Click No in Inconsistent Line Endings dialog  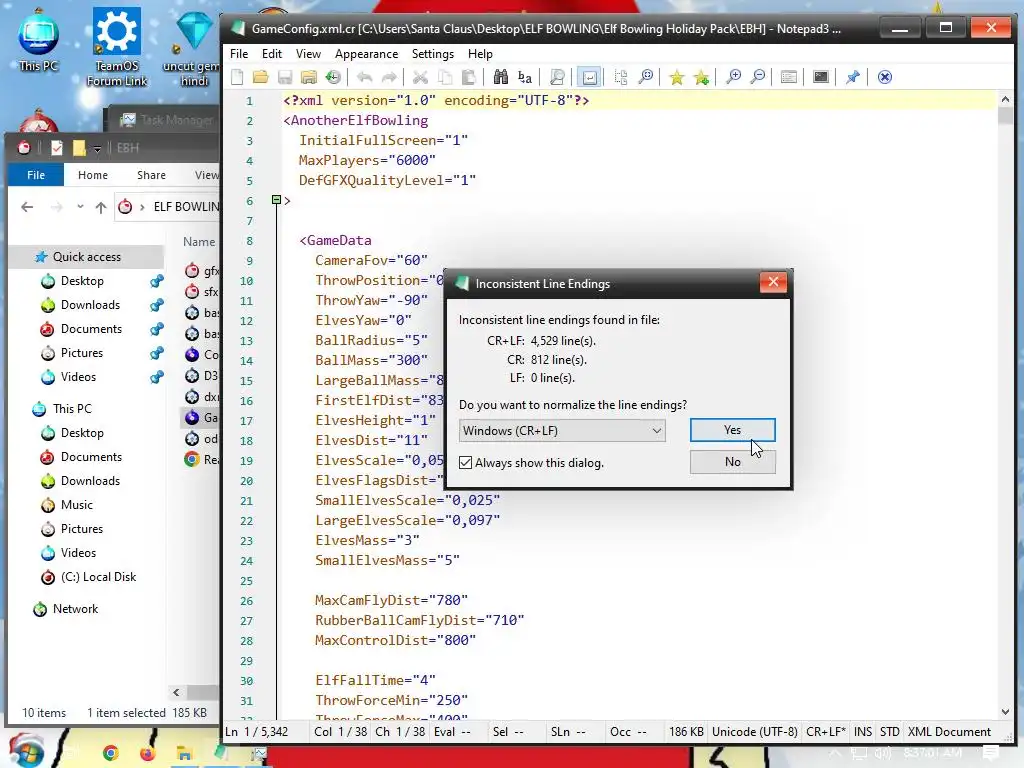733,462
